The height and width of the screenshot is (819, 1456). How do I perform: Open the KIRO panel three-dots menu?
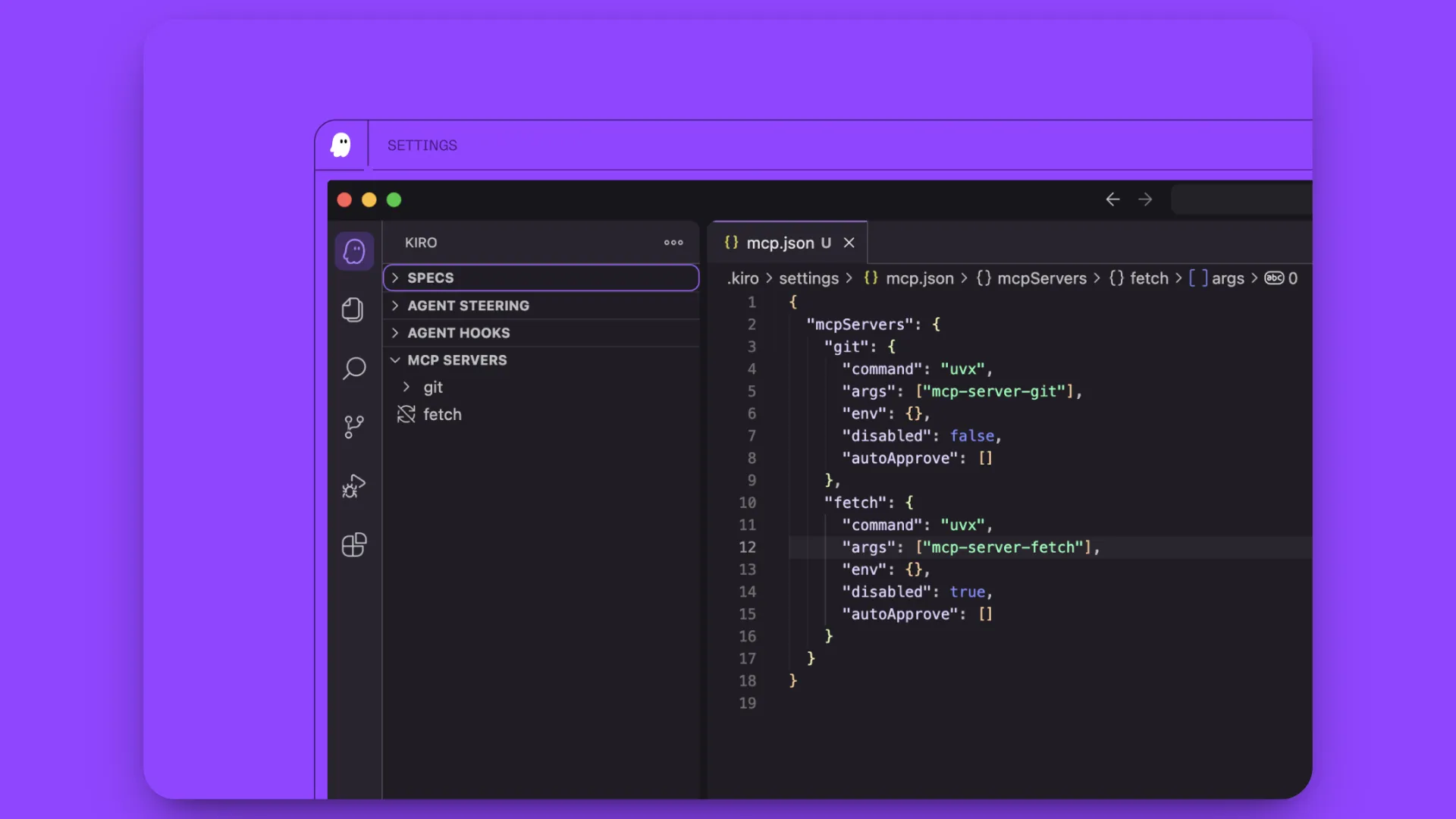[673, 243]
